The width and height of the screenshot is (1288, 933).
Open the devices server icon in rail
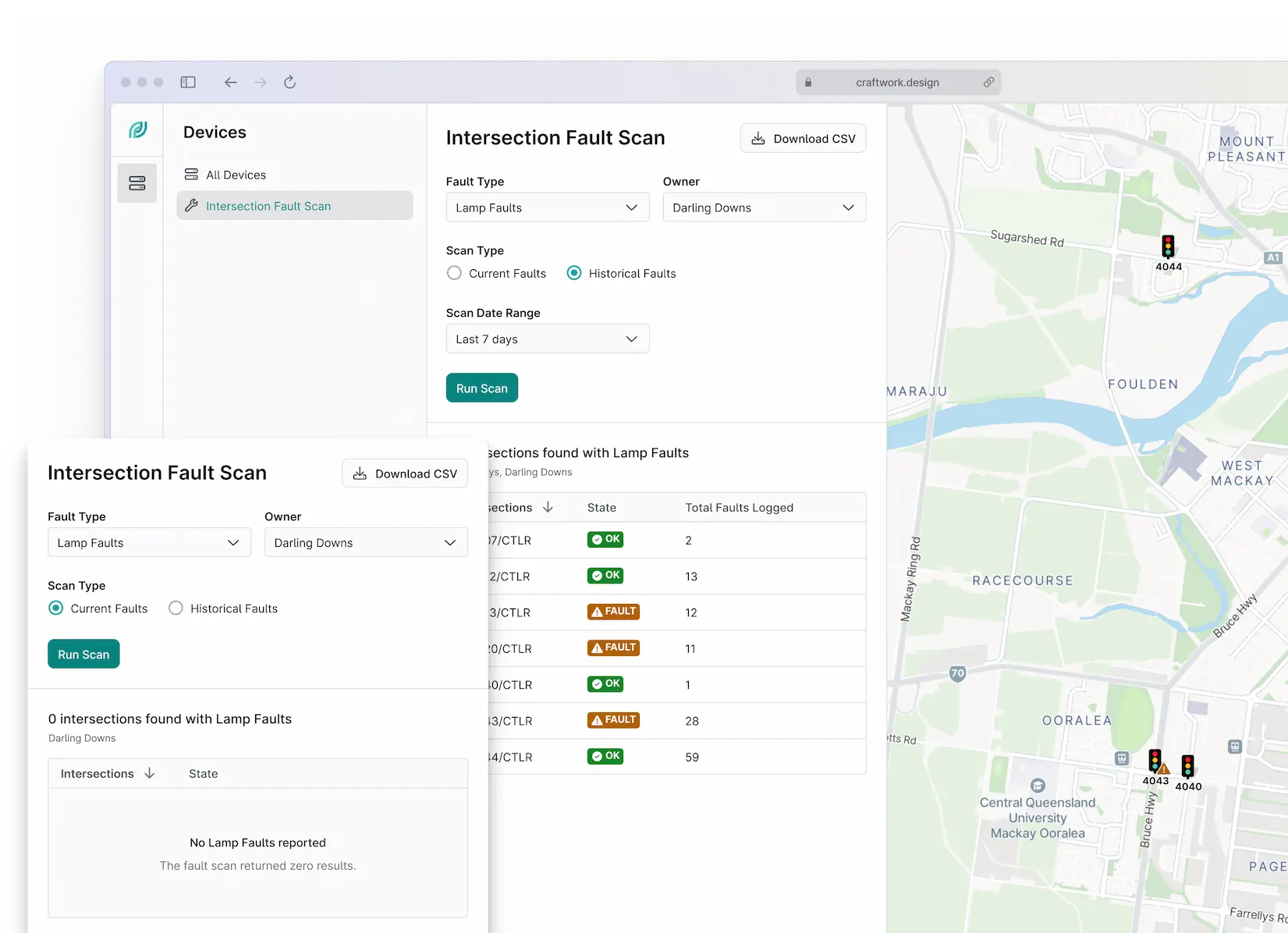(137, 183)
